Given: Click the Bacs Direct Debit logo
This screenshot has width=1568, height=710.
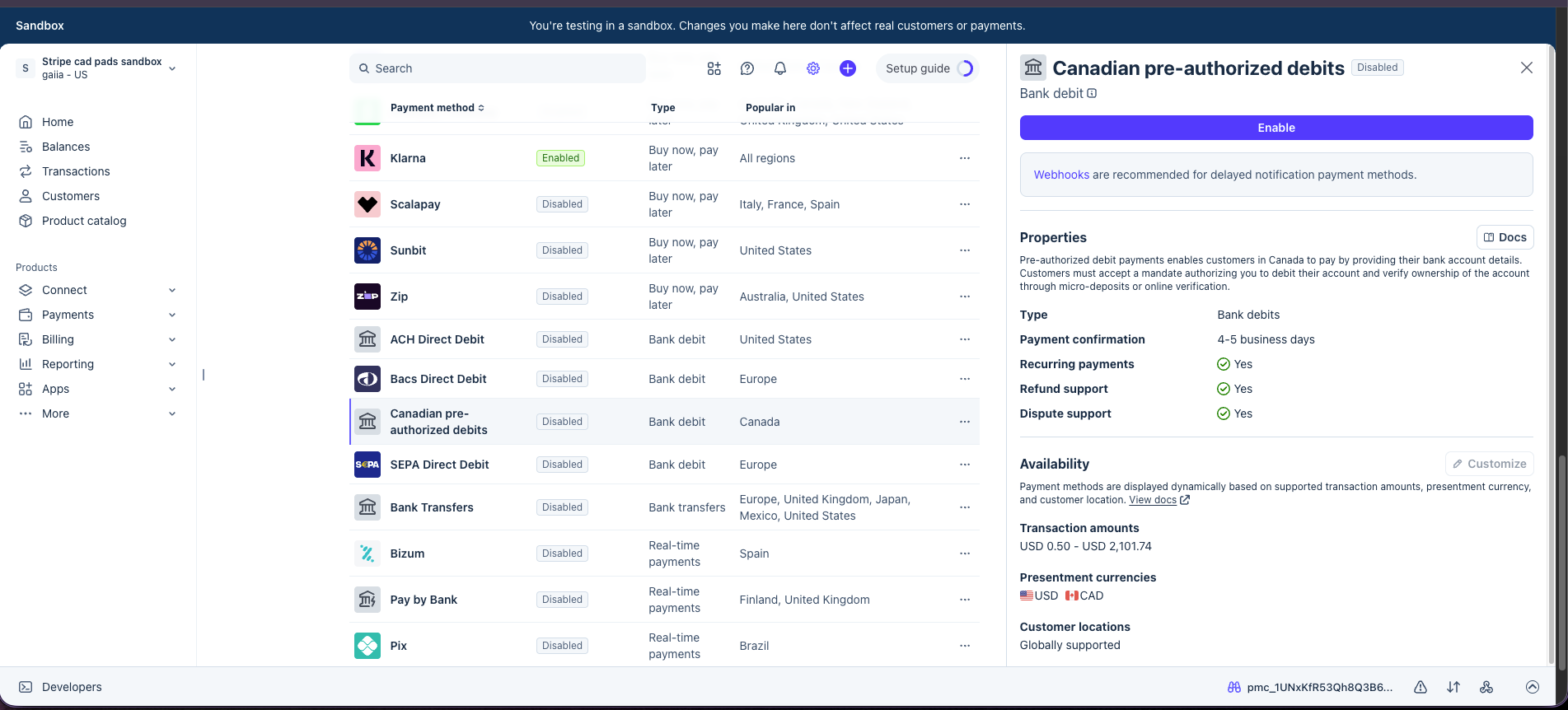Looking at the screenshot, I should tap(367, 379).
